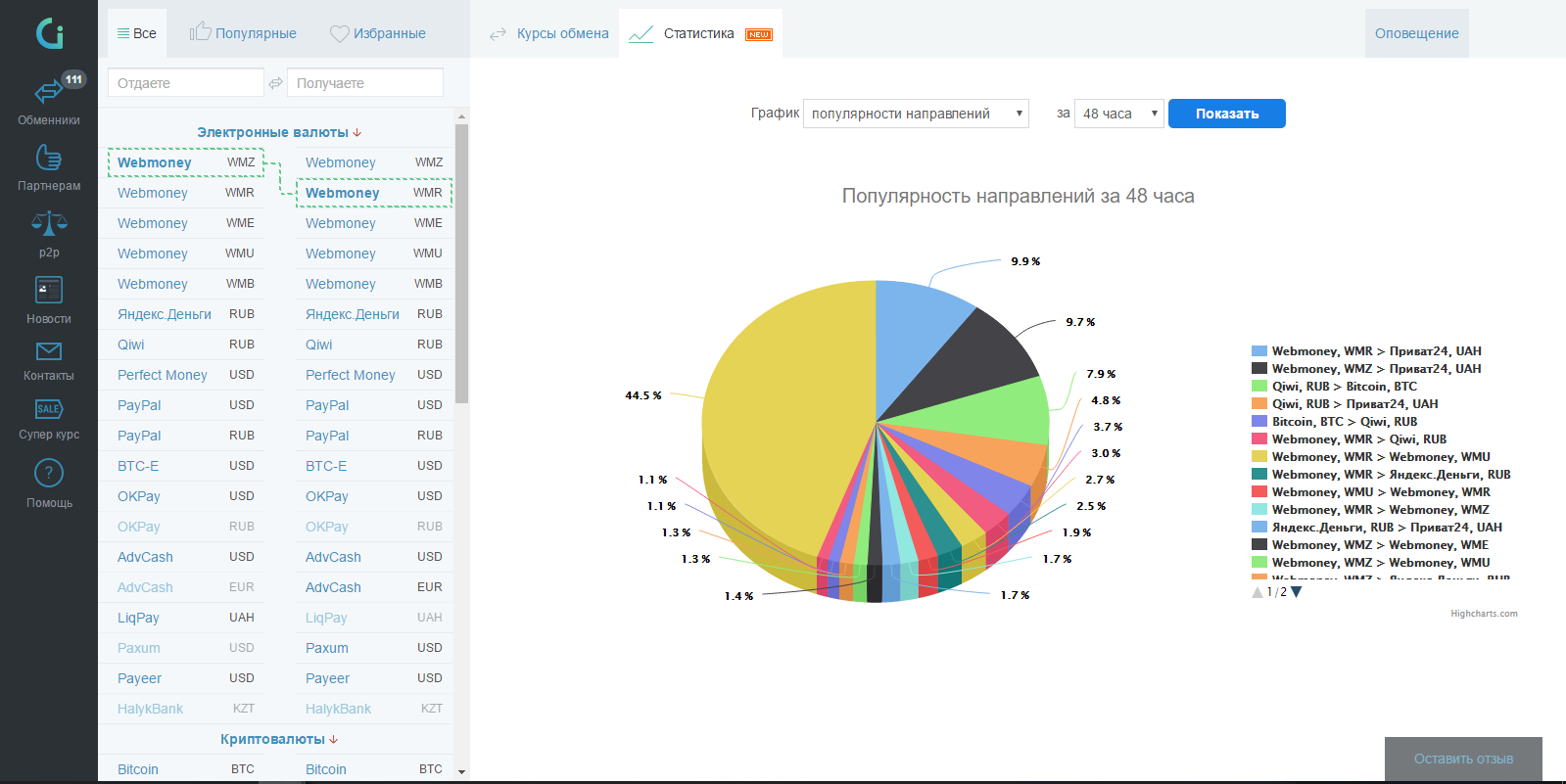Click the down arrow beside Криптовалюты
The image size is (1566, 784).
(x=334, y=739)
